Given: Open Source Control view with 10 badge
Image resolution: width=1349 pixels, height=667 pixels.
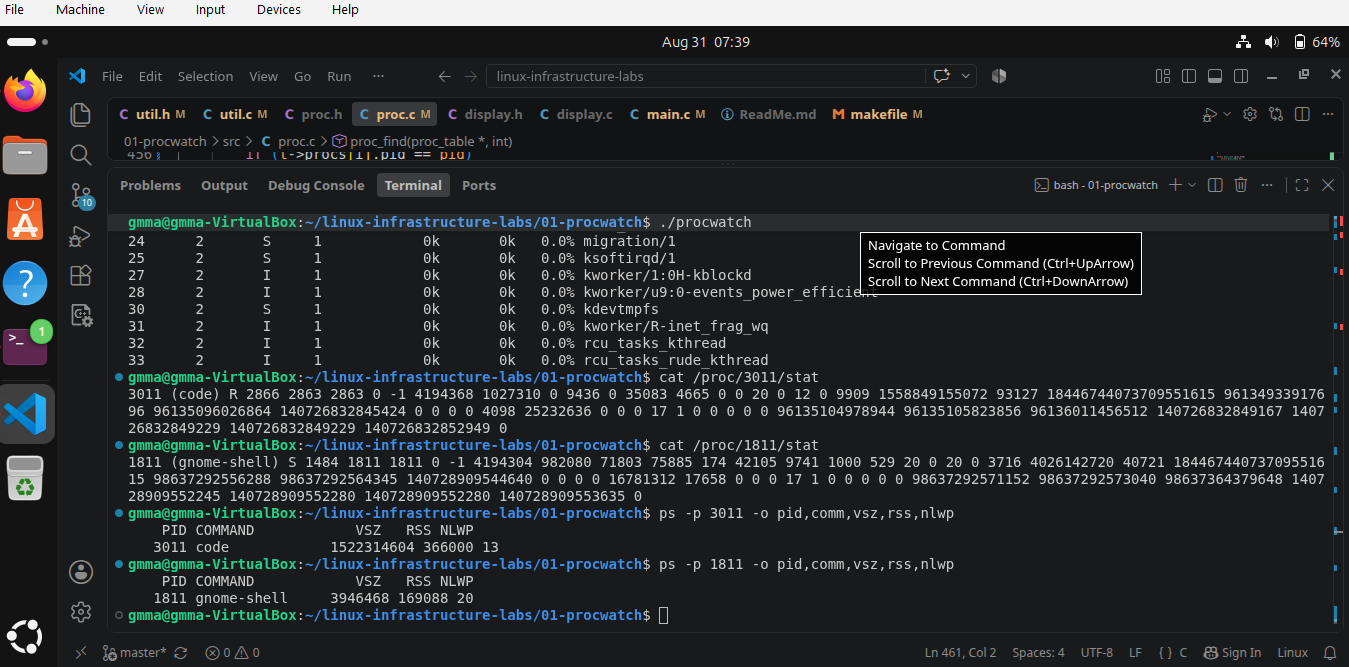Looking at the screenshot, I should [81, 196].
